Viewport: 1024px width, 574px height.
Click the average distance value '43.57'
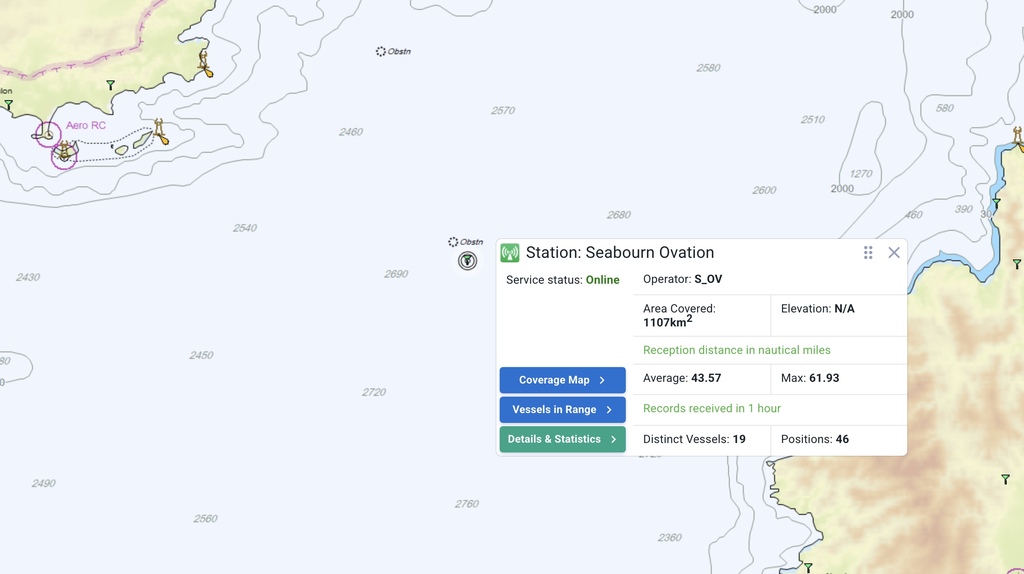[706, 378]
